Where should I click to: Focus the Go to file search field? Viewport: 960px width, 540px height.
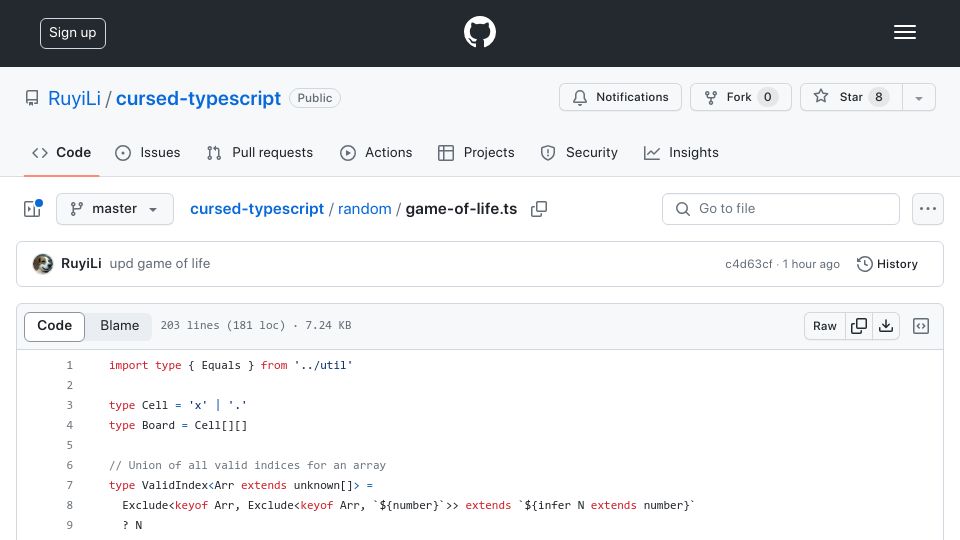pyautogui.click(x=781, y=209)
